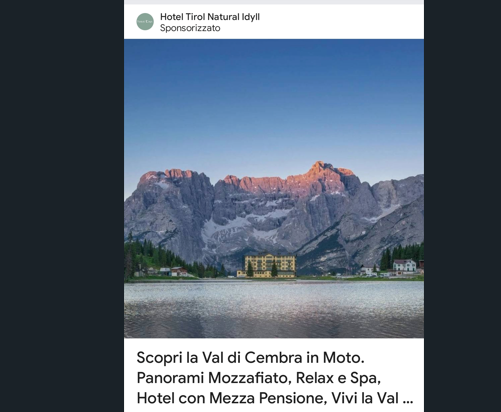The height and width of the screenshot is (412, 501).
Task: Click the Panorami Mozzafiato, Relax e Spa line
Action: pyautogui.click(x=259, y=378)
